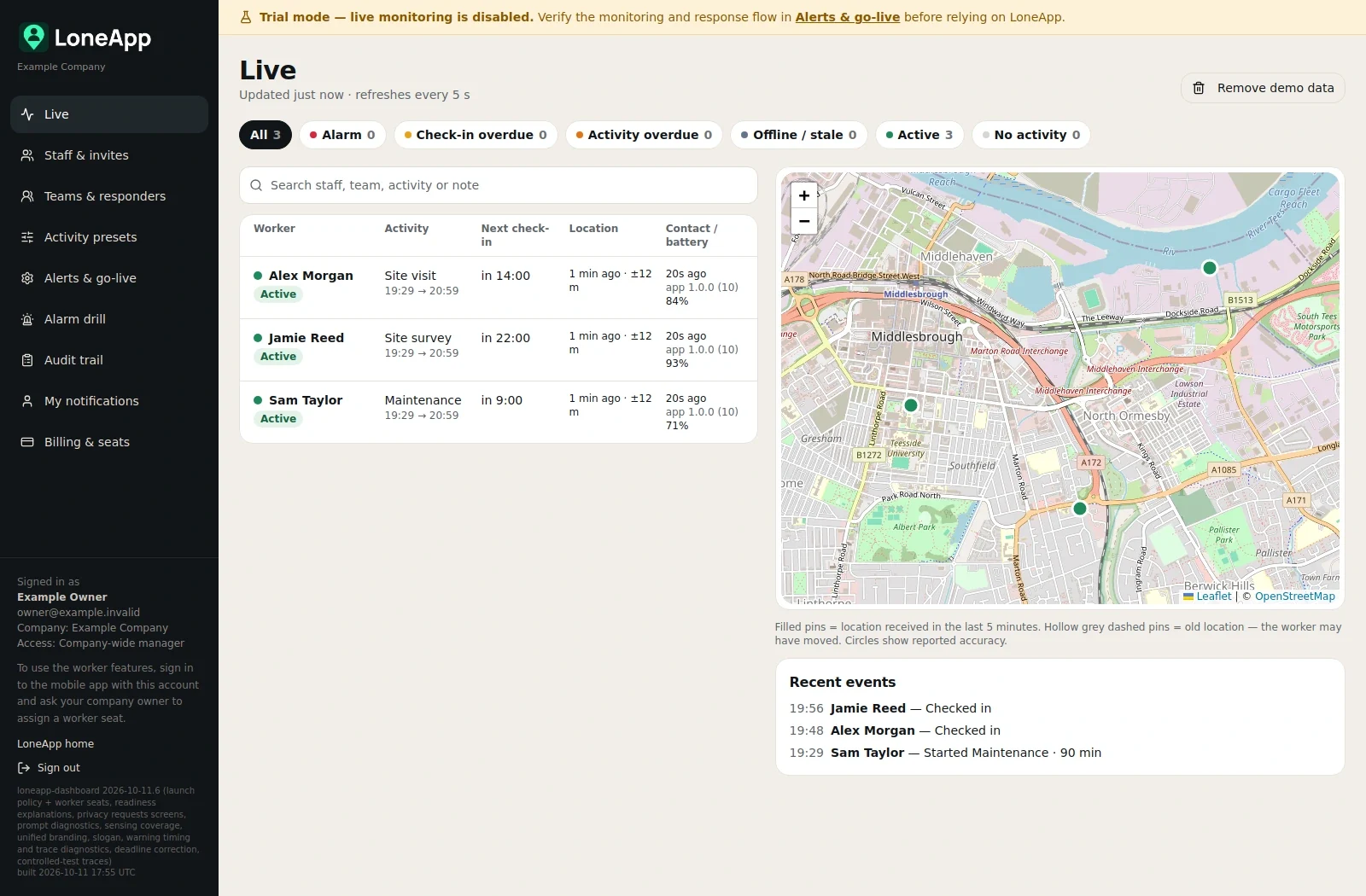This screenshot has width=1366, height=896.
Task: Click the Billing & seats card icon
Action: pyautogui.click(x=27, y=442)
